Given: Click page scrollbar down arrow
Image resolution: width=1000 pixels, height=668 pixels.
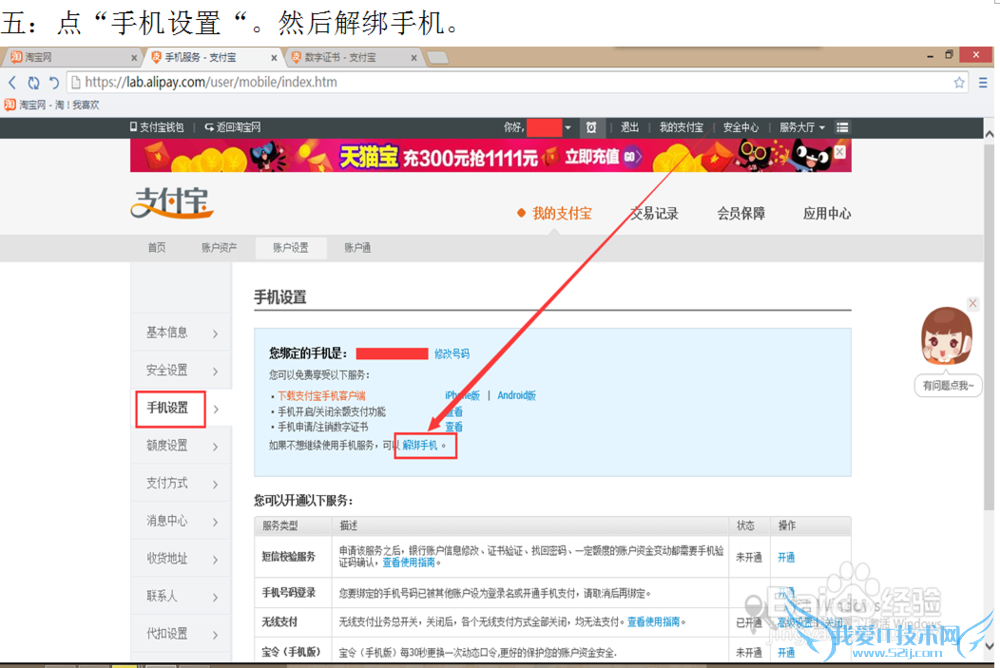Looking at the screenshot, I should coord(989,646).
